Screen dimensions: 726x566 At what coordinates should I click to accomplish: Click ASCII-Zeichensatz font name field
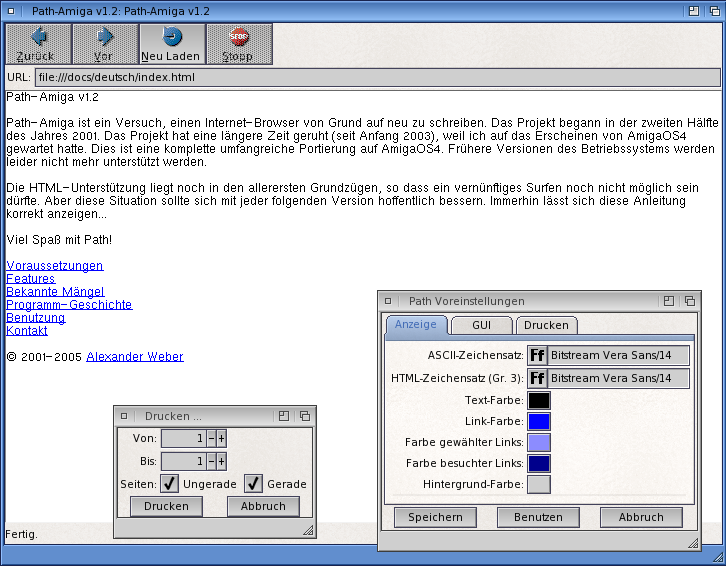click(x=619, y=355)
